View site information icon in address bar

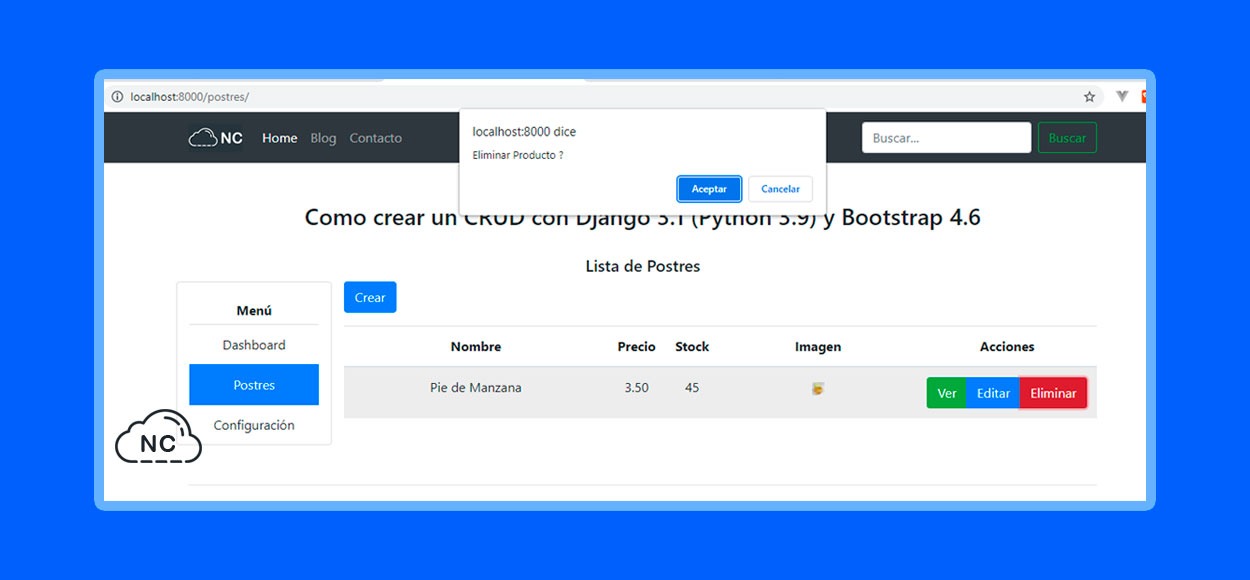pyautogui.click(x=117, y=97)
